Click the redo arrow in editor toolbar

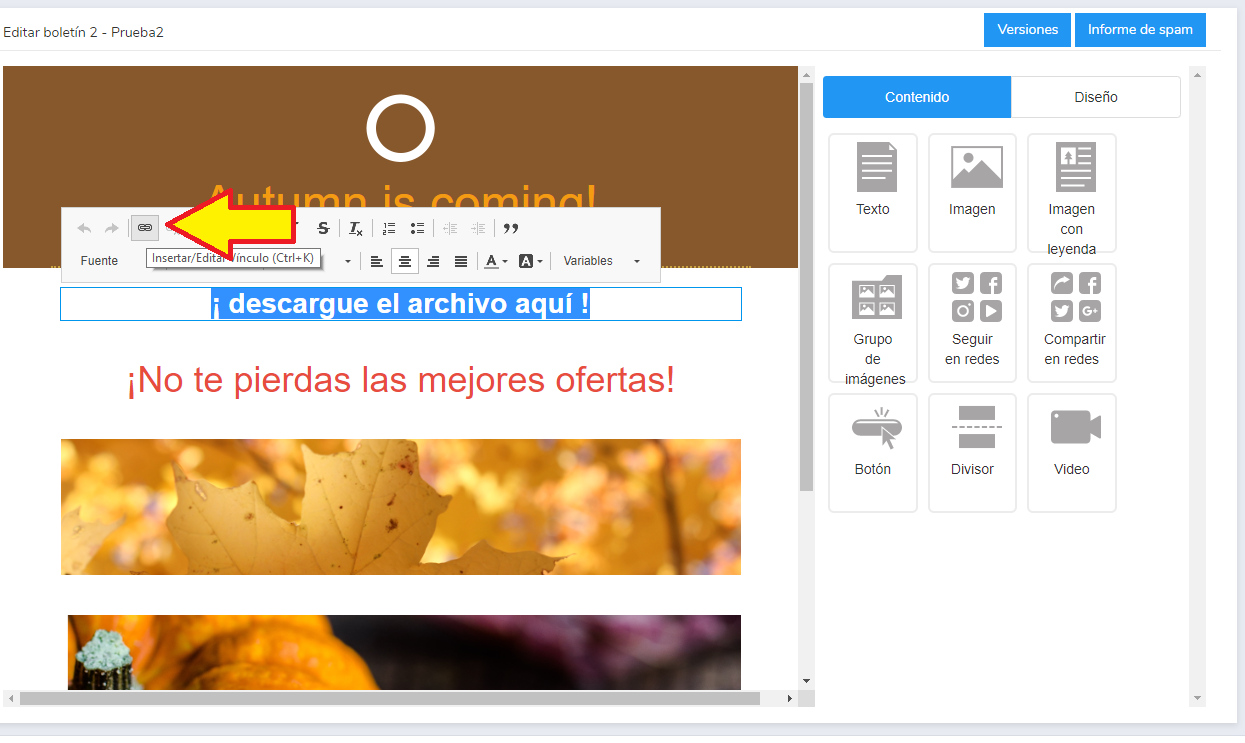(x=111, y=228)
